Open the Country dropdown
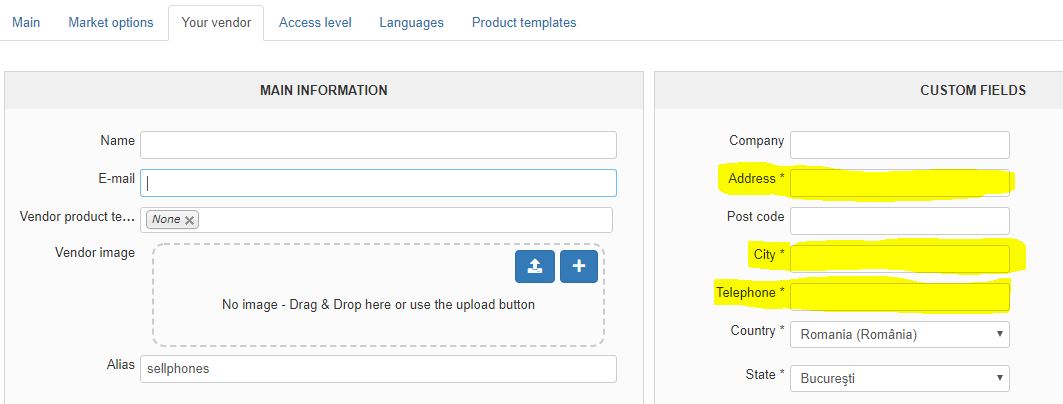The height and width of the screenshot is (404, 1063). [899, 334]
